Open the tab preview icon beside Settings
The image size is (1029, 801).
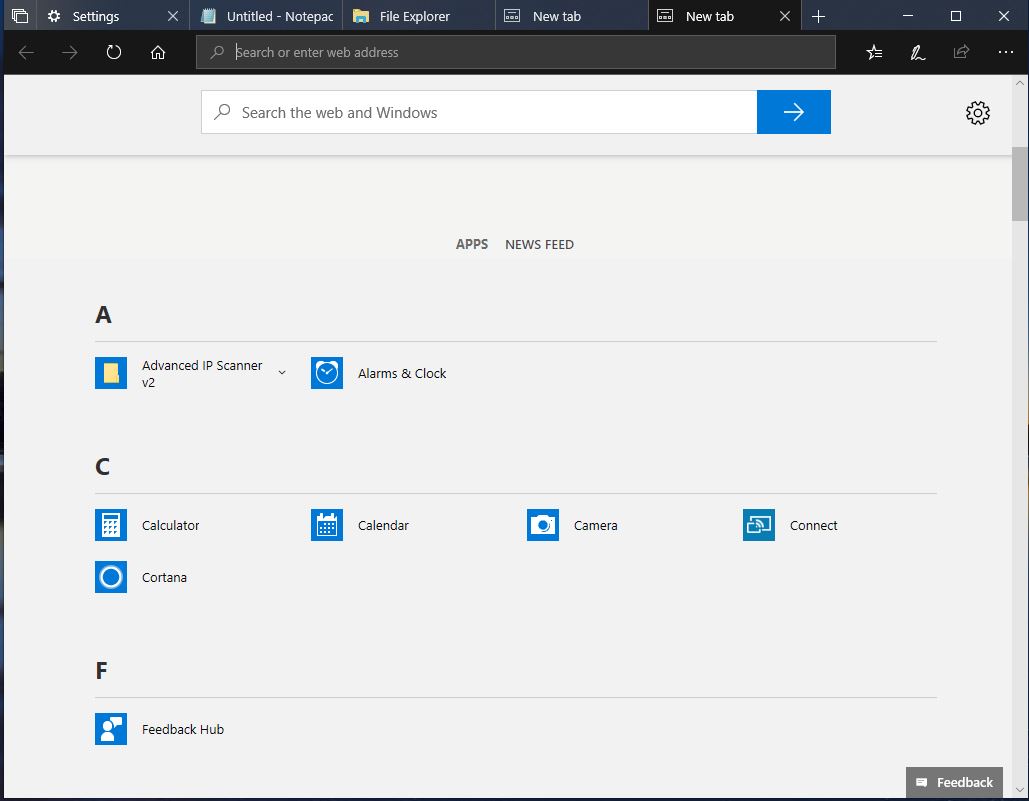click(x=20, y=16)
